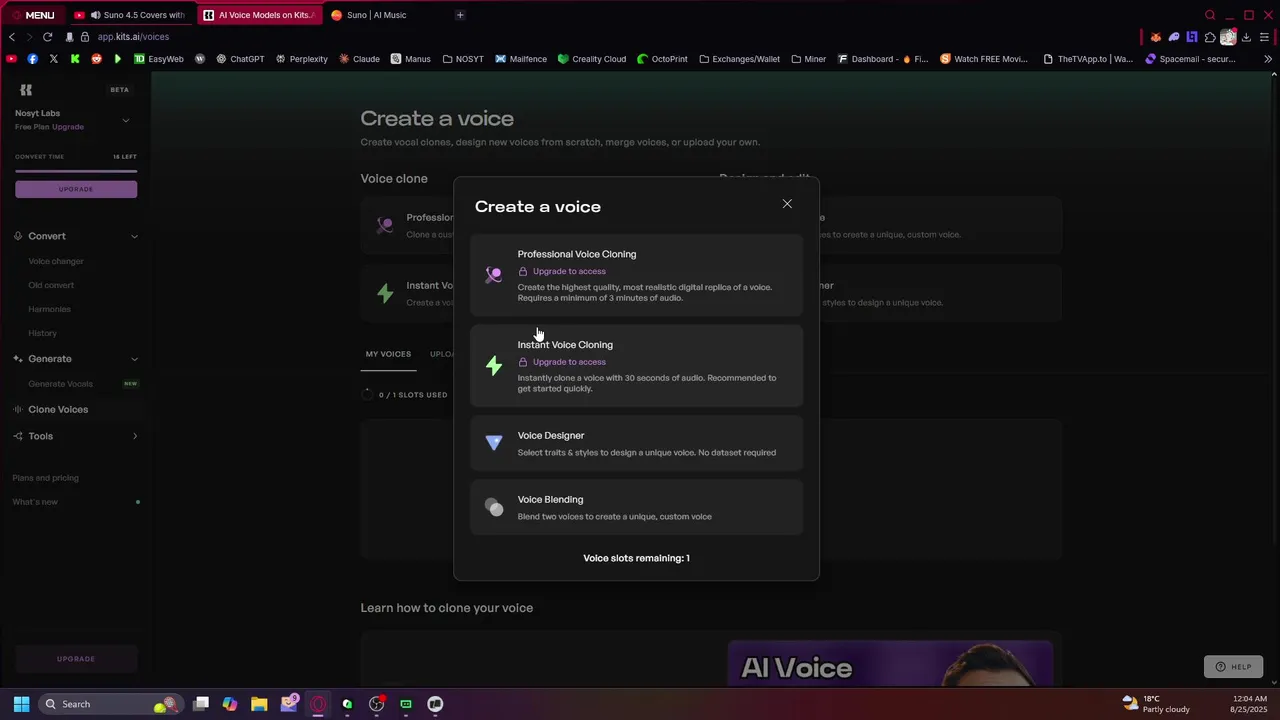This screenshot has width=1280, height=720.
Task: Open Plans and pricing link
Action: pyautogui.click(x=45, y=478)
